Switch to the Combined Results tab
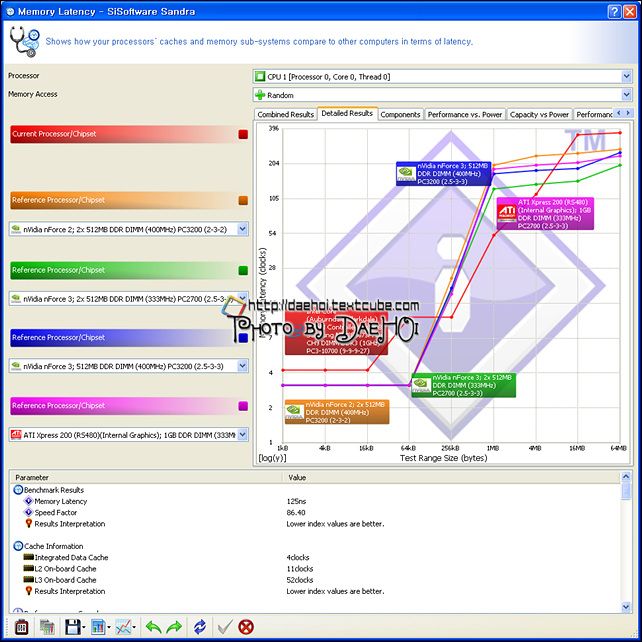The height and width of the screenshot is (642, 642). point(285,115)
